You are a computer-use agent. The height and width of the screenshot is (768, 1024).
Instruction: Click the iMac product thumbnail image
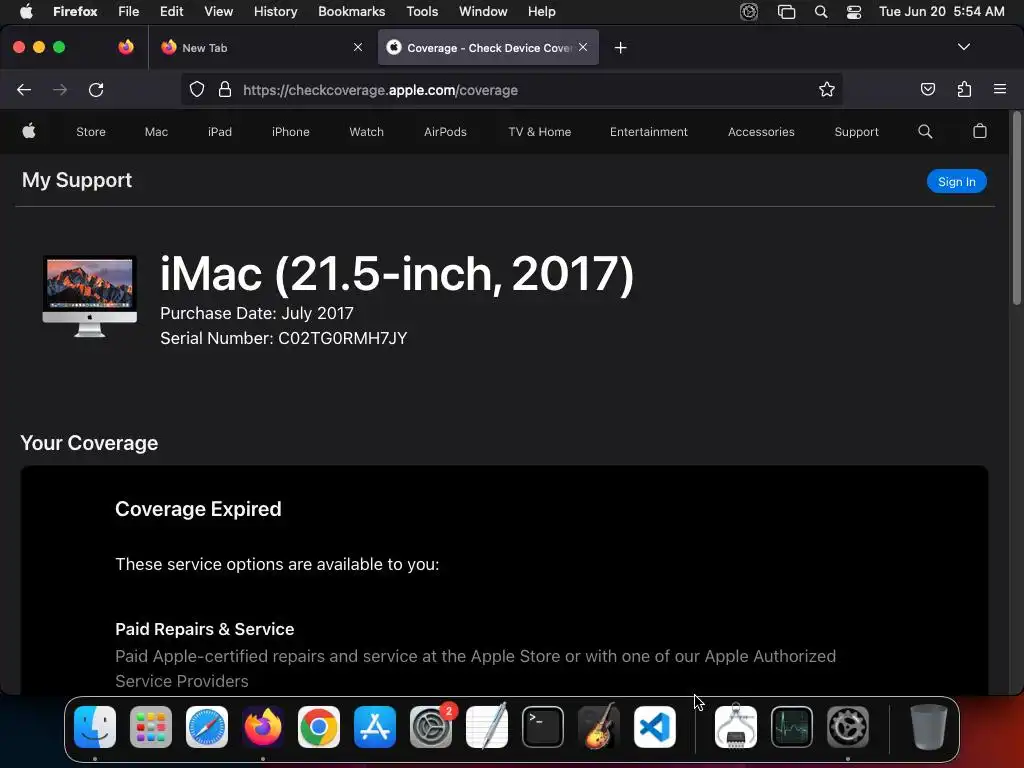(x=89, y=296)
